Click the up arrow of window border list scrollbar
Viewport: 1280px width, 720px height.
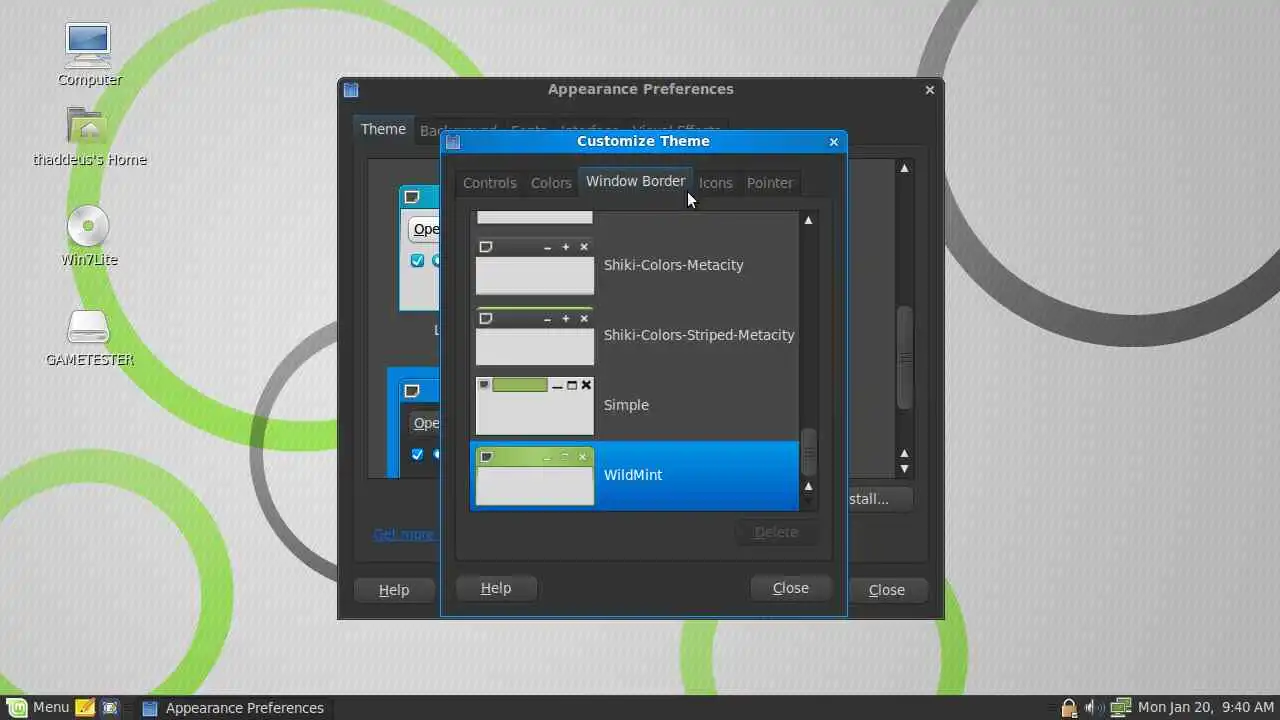(x=808, y=220)
